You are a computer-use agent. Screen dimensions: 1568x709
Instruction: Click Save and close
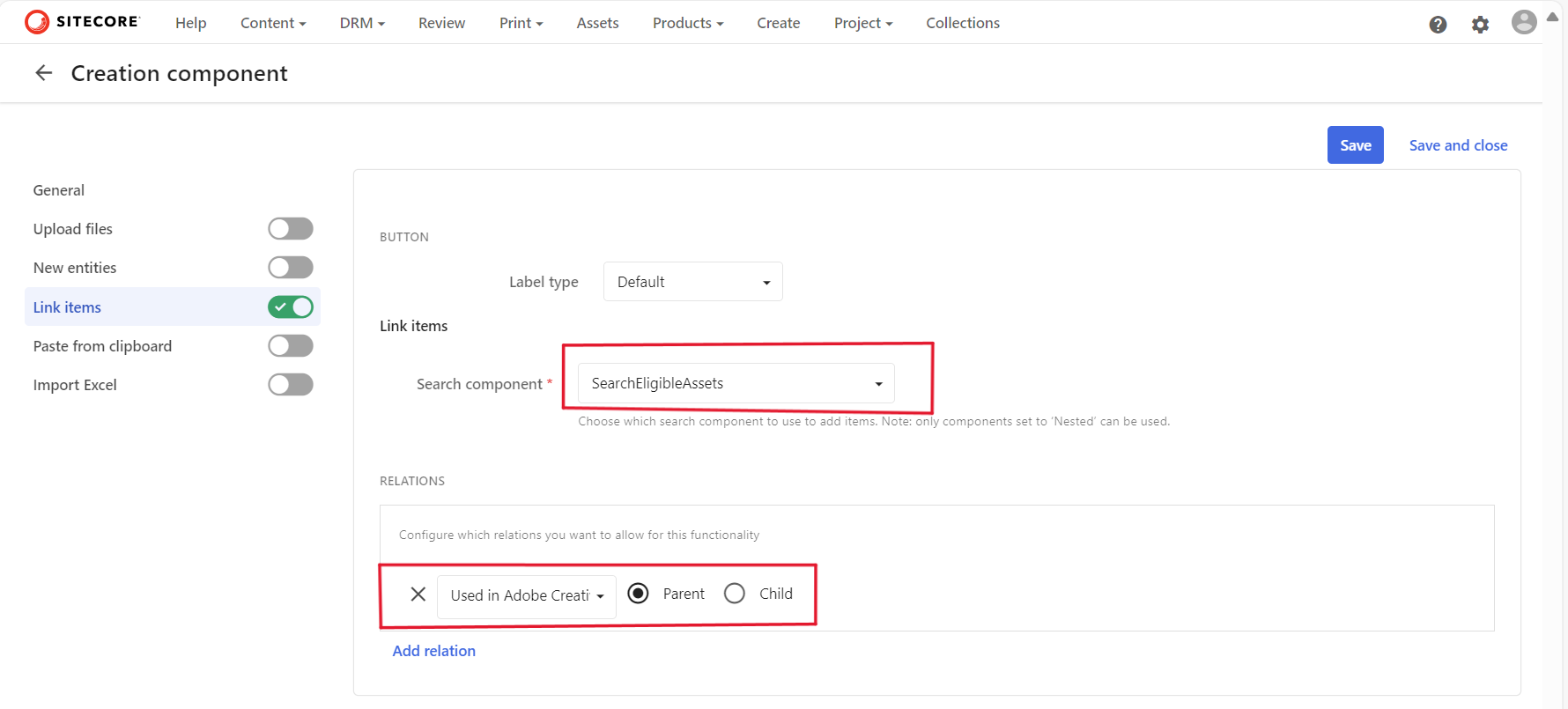pos(1458,145)
